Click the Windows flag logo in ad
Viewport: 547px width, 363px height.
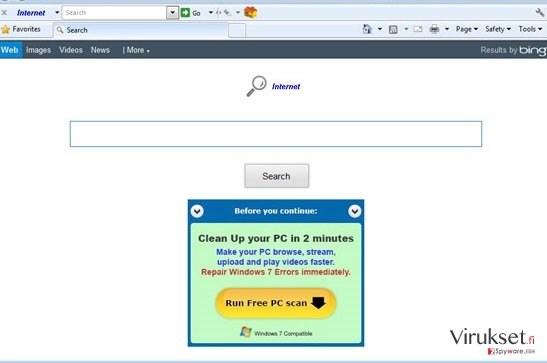pos(246,332)
